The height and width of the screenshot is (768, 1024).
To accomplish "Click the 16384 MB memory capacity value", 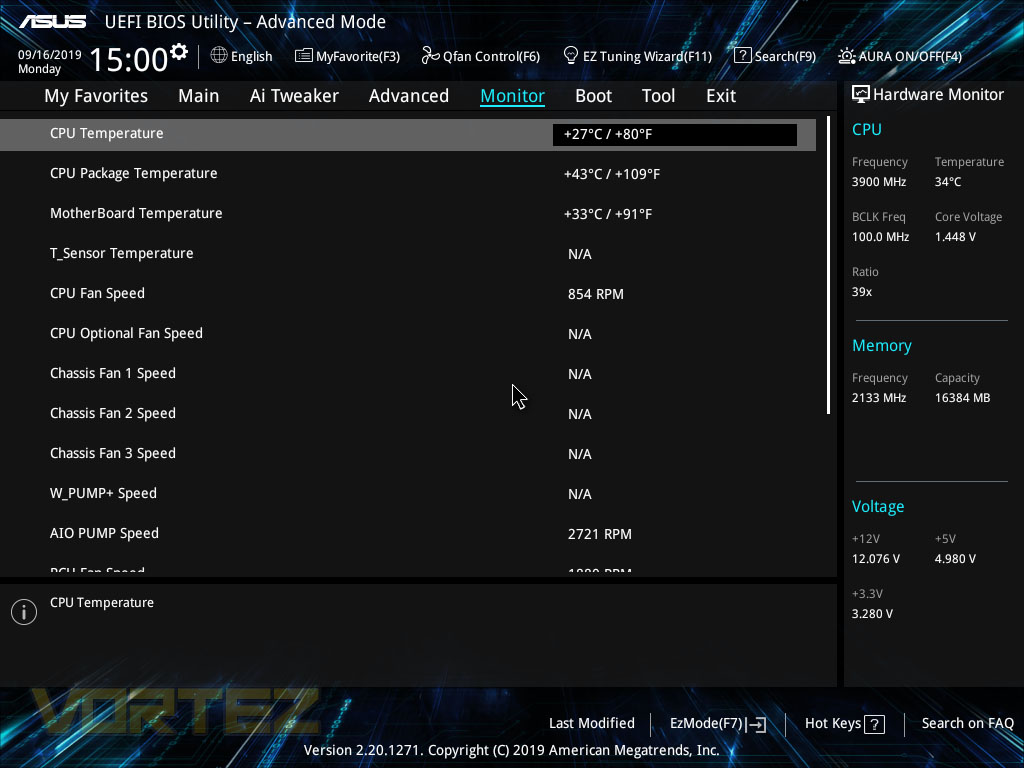I will tap(962, 398).
